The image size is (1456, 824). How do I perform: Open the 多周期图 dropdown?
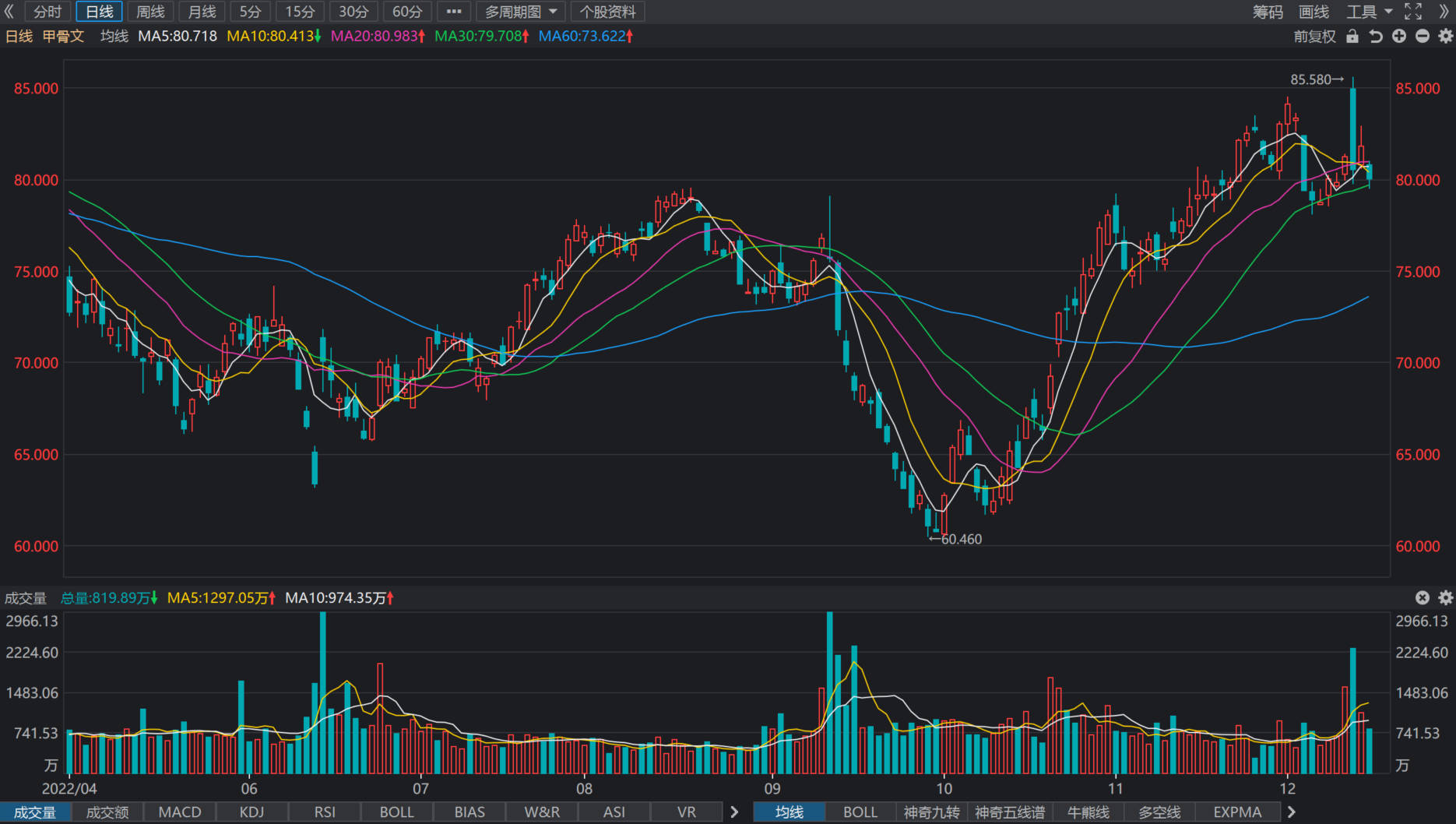click(x=521, y=12)
